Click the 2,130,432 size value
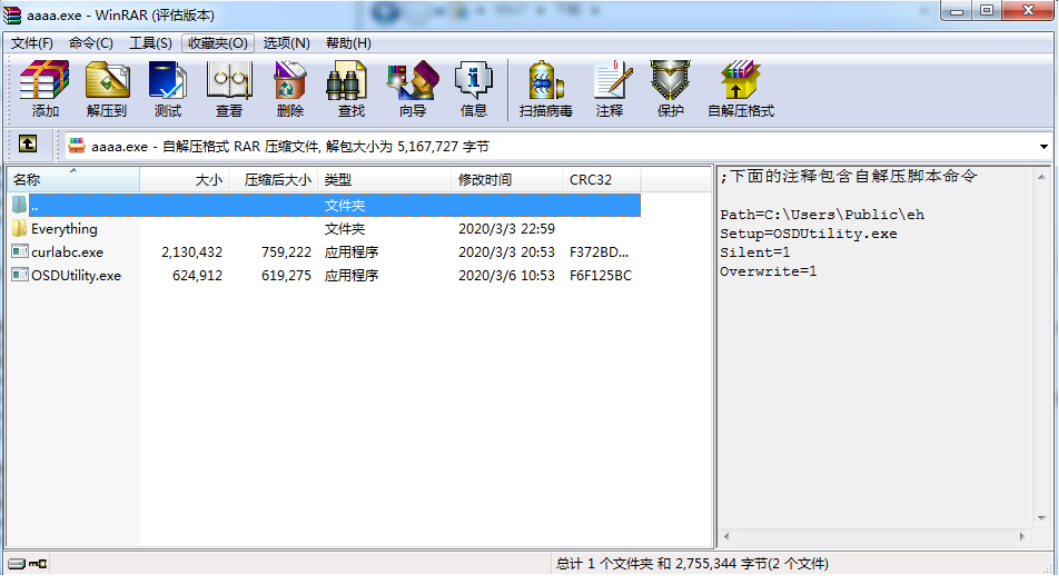Screen dimensions: 1059x576 pyautogui.click(x=192, y=253)
